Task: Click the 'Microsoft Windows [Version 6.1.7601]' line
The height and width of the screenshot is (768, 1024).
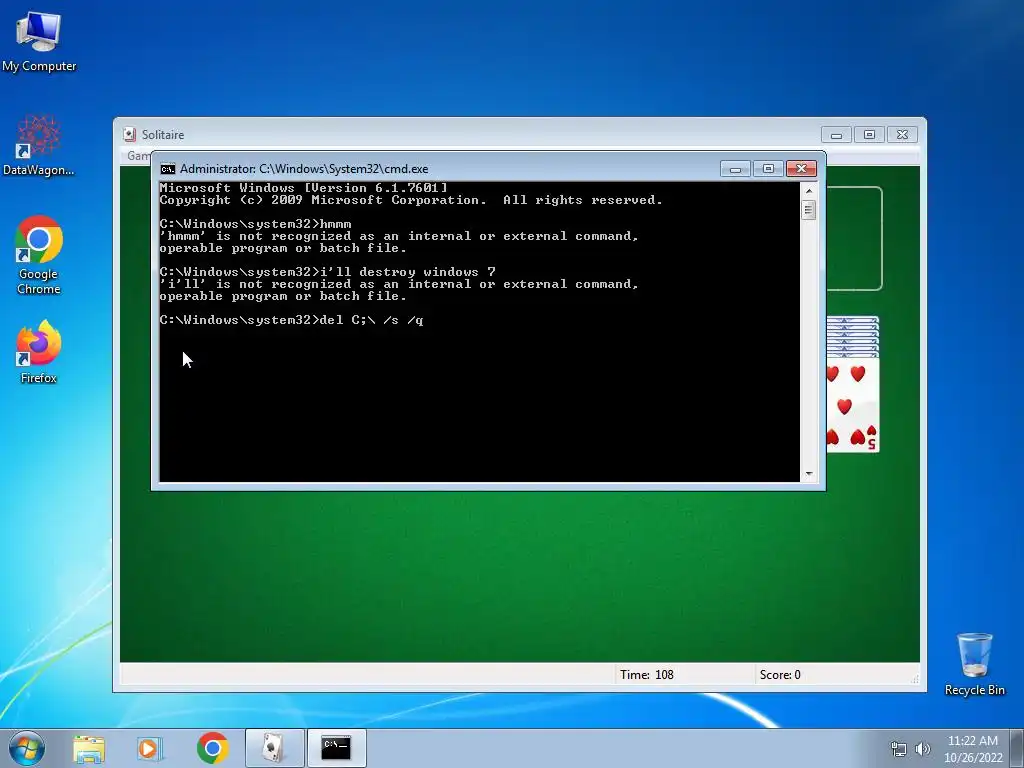Action: pos(304,188)
